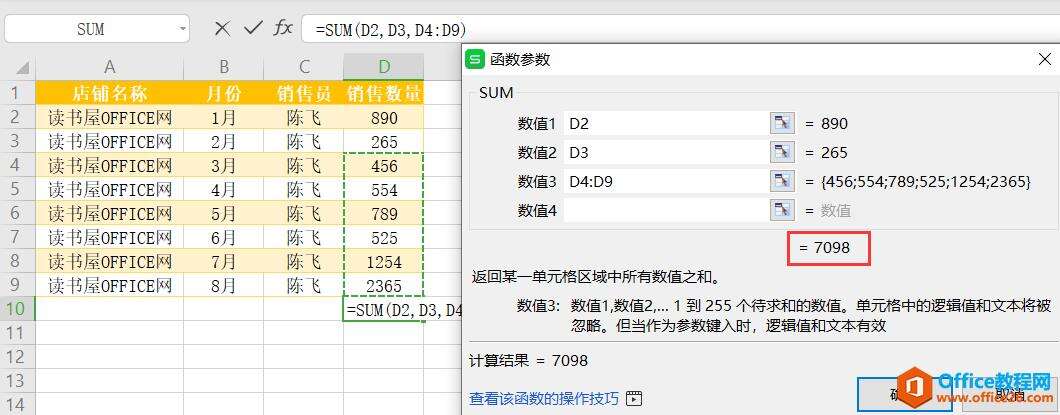Click range selector icon for 数值3
This screenshot has height=415, width=1060.
click(782, 181)
